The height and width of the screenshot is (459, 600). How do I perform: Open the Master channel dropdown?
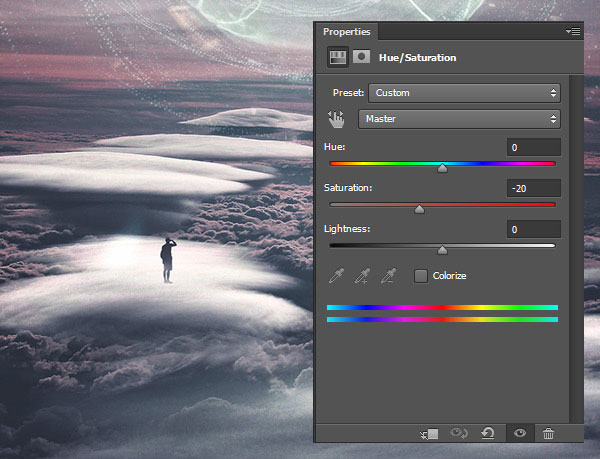pyautogui.click(x=459, y=119)
